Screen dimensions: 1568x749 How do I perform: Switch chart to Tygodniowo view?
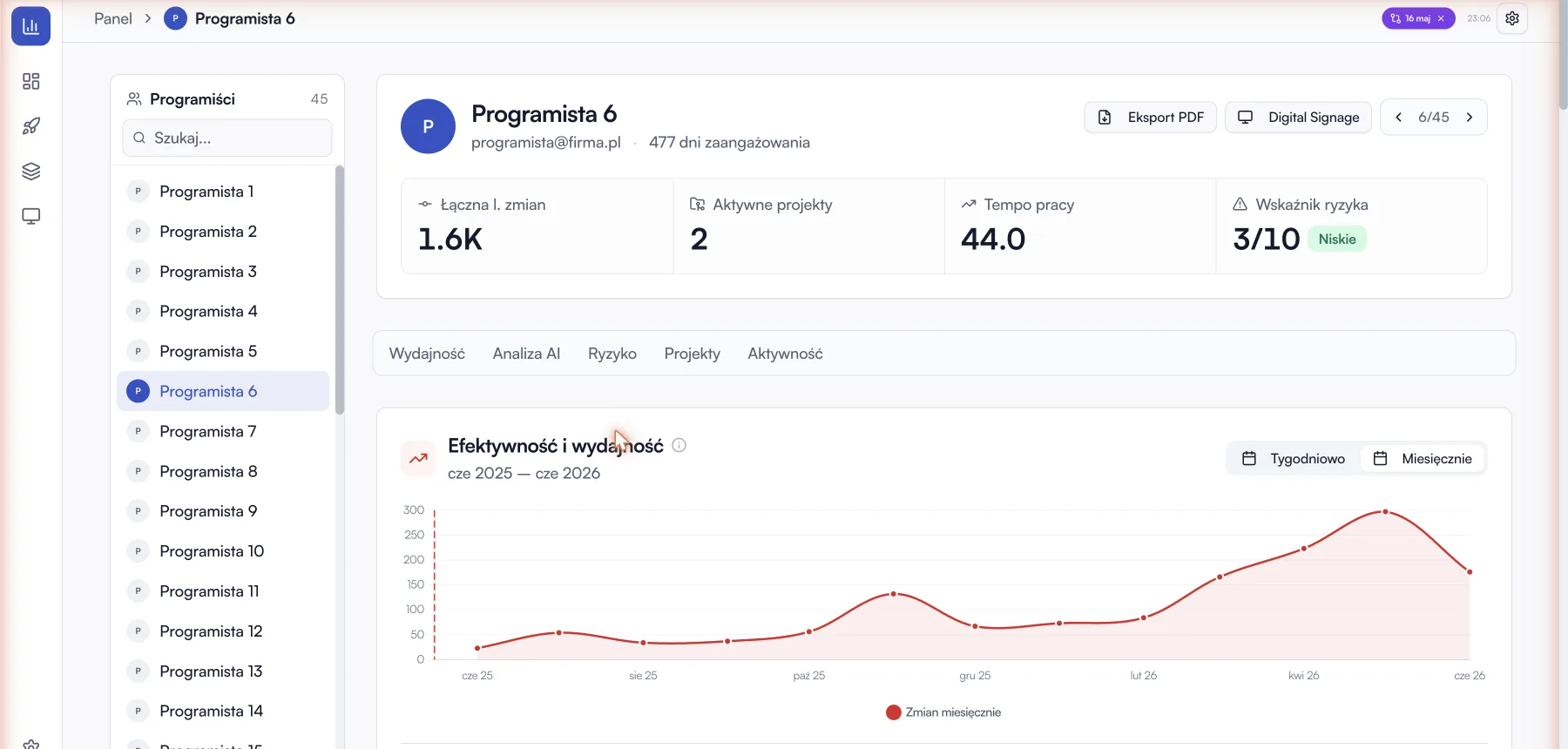pyautogui.click(x=1294, y=458)
